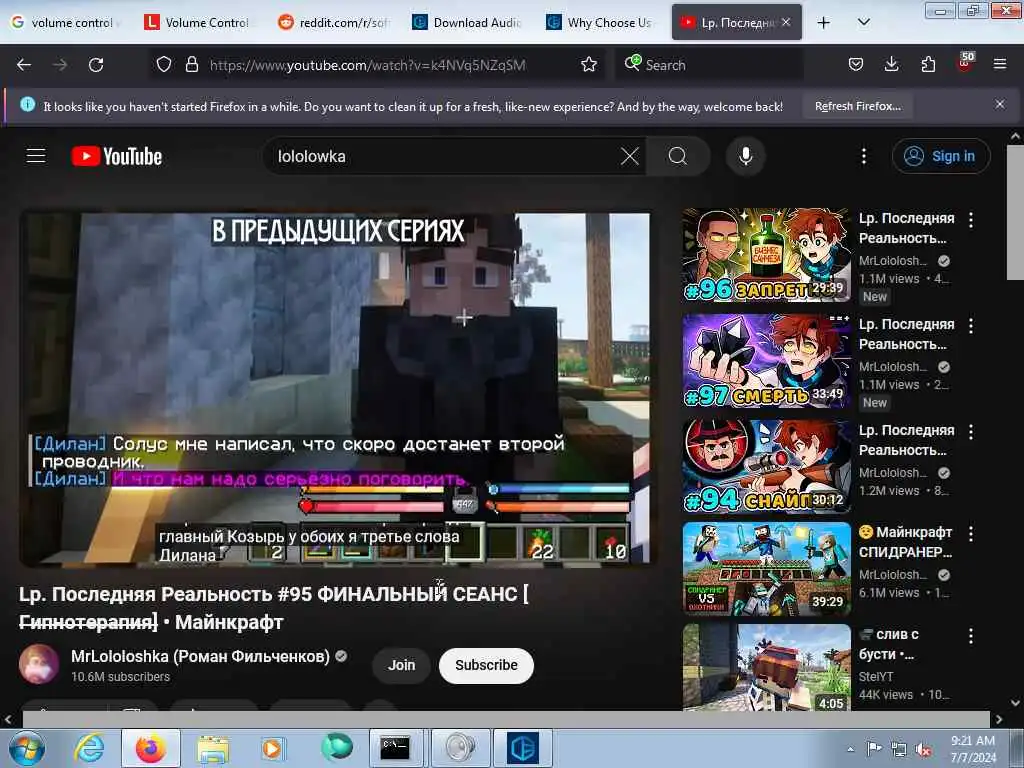Open options for Майнкрафт СПИДРАНЕР video
The width and height of the screenshot is (1024, 768).
(971, 534)
